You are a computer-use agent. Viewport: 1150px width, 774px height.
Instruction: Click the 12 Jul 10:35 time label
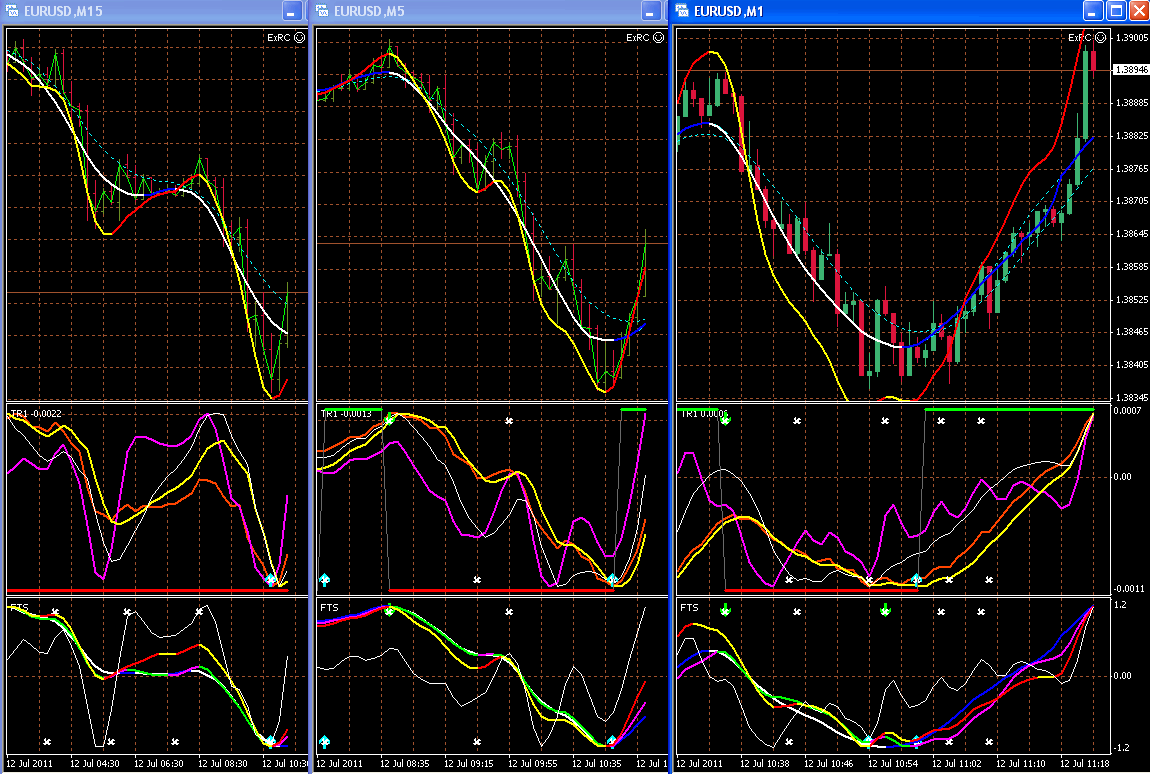click(x=596, y=764)
